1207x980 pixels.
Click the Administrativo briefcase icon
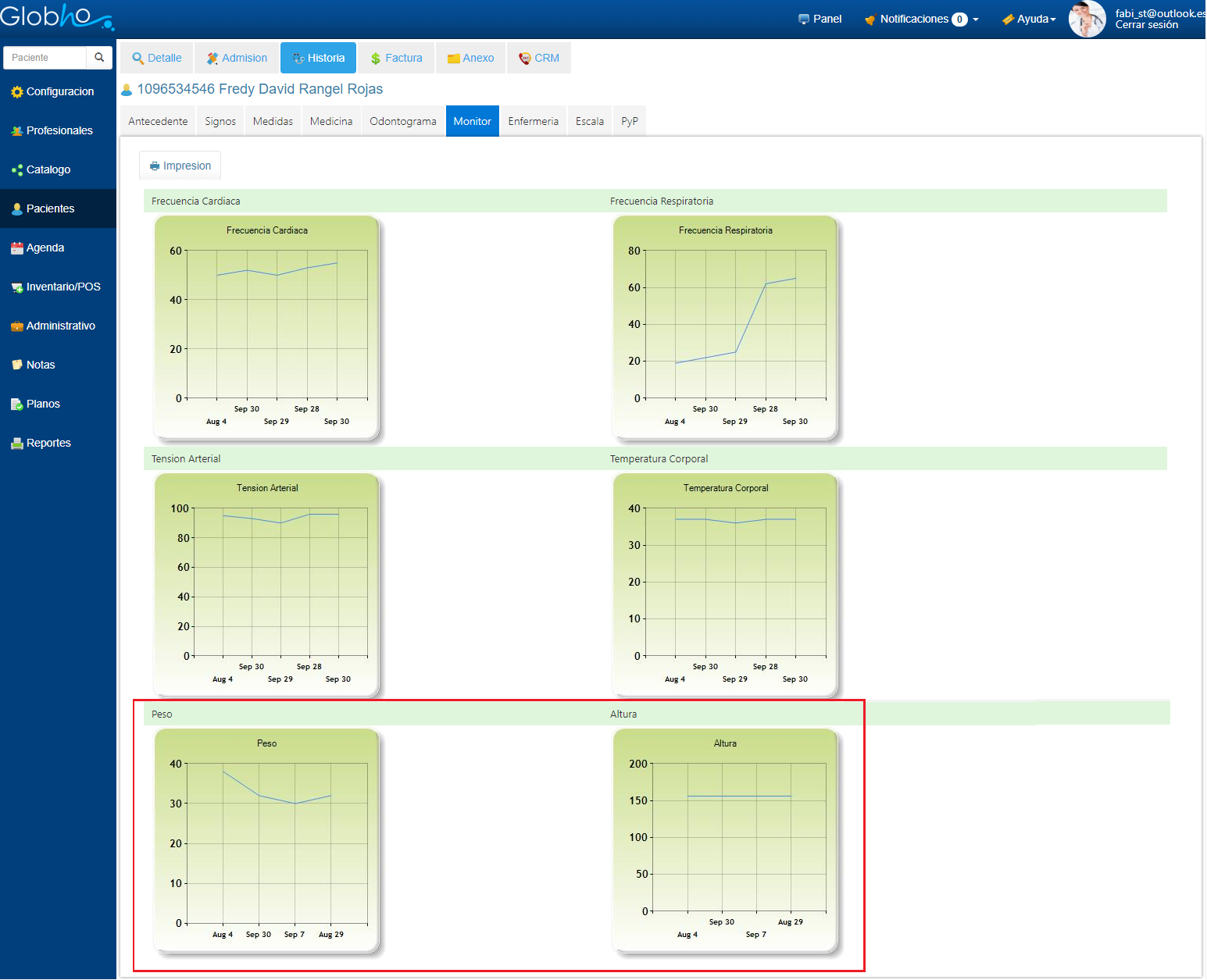(x=17, y=326)
